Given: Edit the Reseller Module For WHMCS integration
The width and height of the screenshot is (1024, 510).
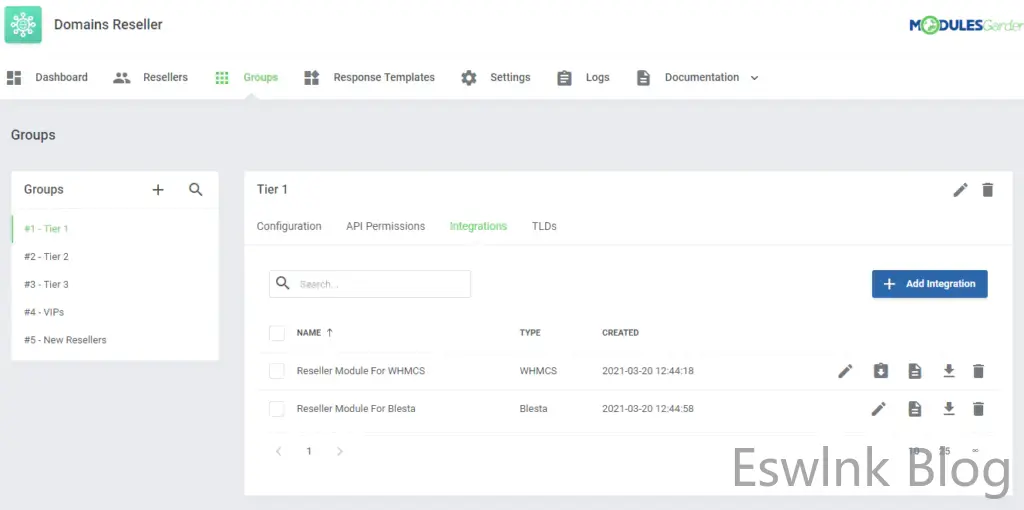Looking at the screenshot, I should pos(845,371).
